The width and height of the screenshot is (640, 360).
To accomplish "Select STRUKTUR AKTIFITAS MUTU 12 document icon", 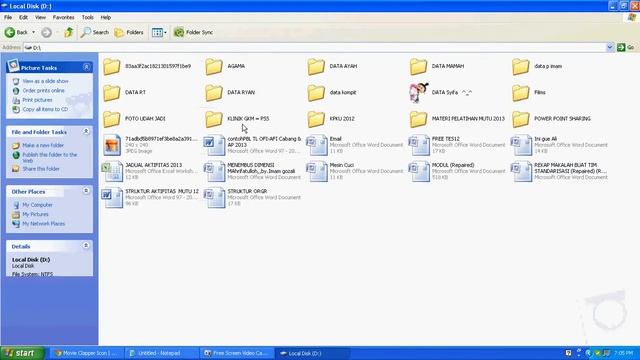I will pyautogui.click(x=112, y=198).
